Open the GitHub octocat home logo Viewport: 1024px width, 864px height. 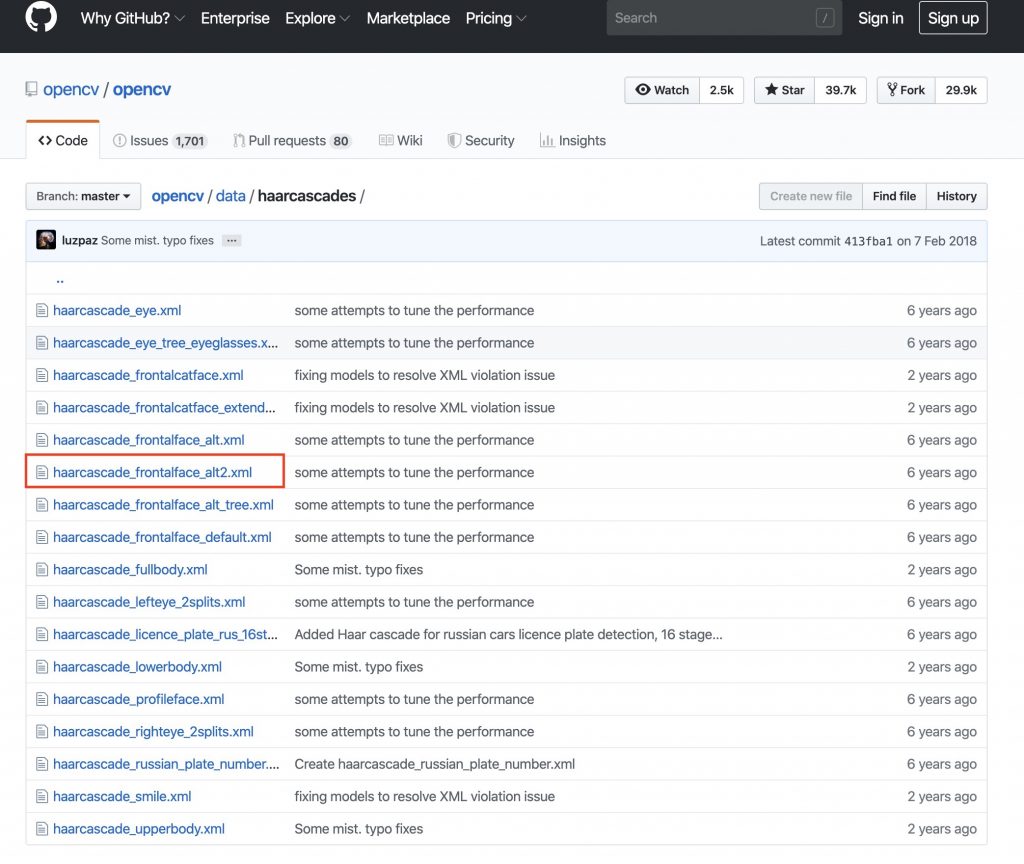pos(41,17)
